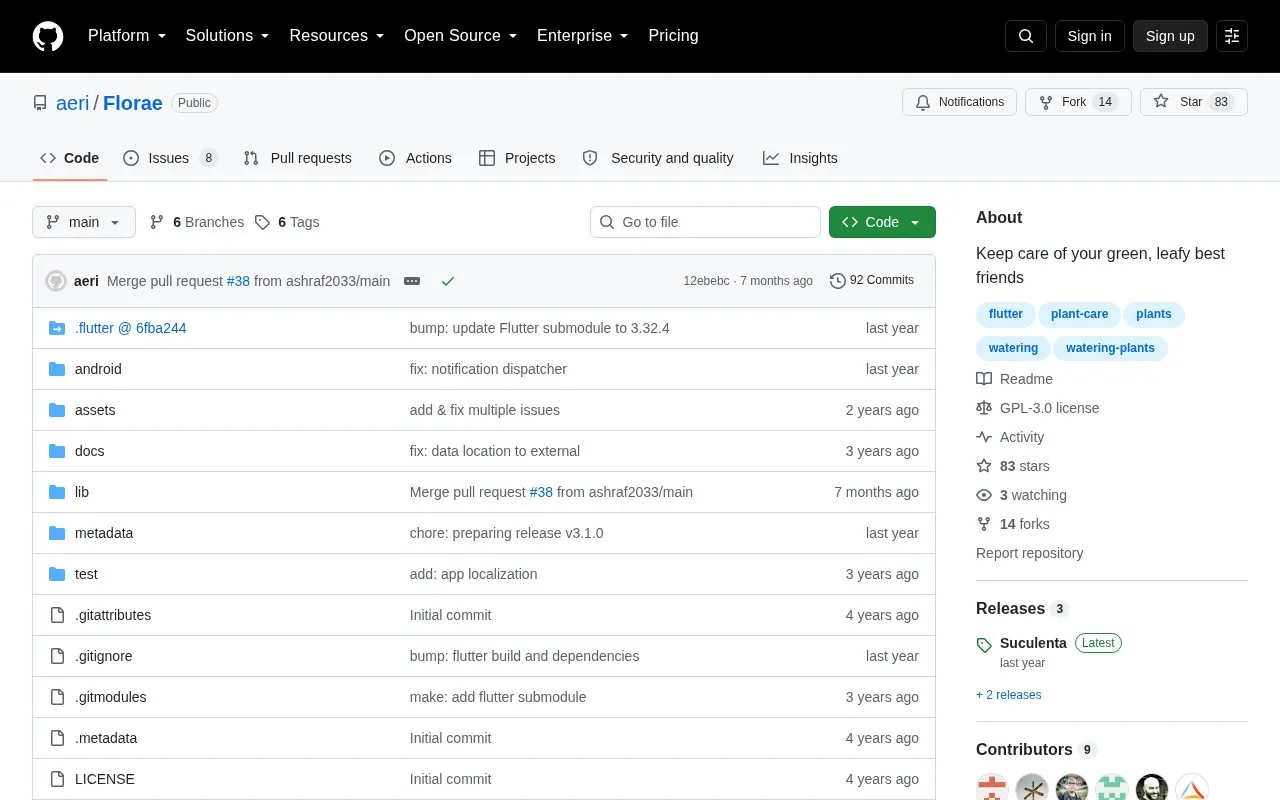Screen dimensions: 1280x800
Task: Open pull request #38 in lib row
Action: pos(541,492)
